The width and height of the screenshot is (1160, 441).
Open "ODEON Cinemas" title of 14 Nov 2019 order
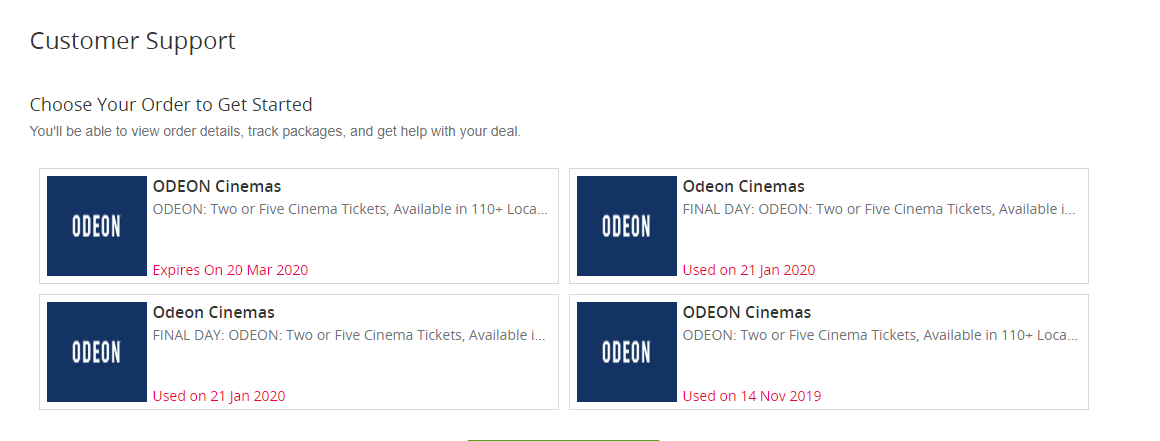[x=746, y=312]
